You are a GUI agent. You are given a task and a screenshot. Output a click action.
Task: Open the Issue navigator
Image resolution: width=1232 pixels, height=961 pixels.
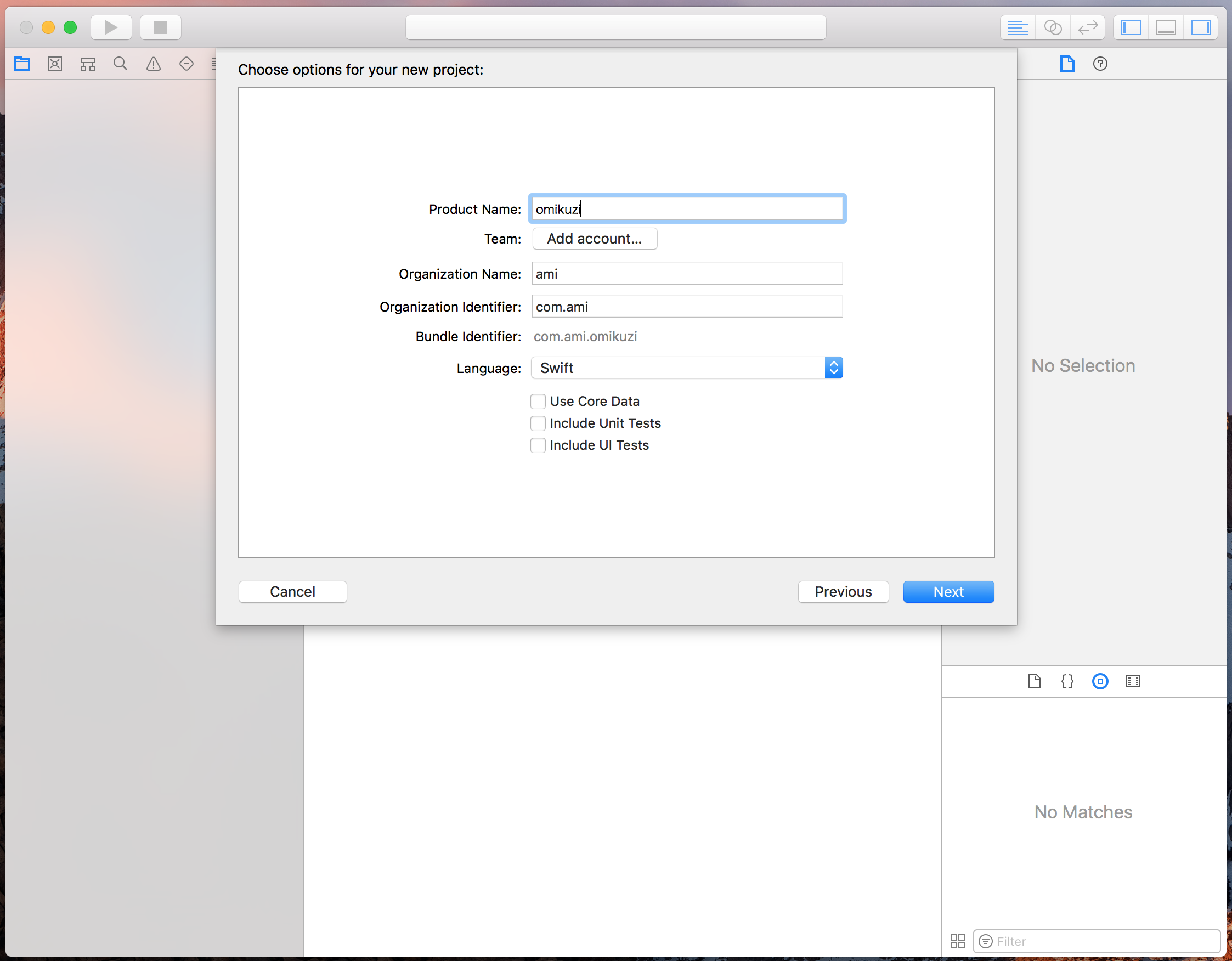pyautogui.click(x=154, y=64)
